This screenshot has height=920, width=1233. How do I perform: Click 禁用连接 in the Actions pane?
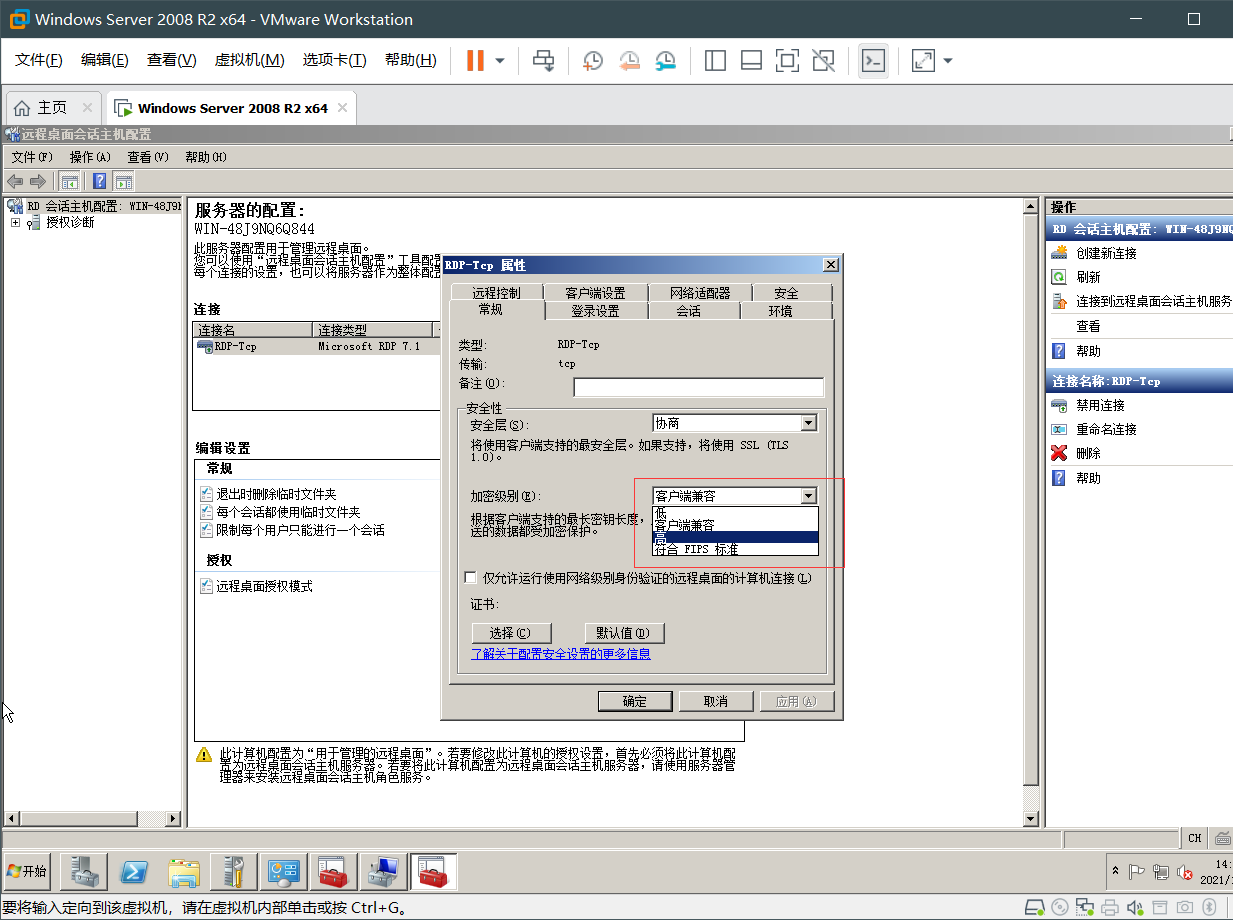(1100, 405)
